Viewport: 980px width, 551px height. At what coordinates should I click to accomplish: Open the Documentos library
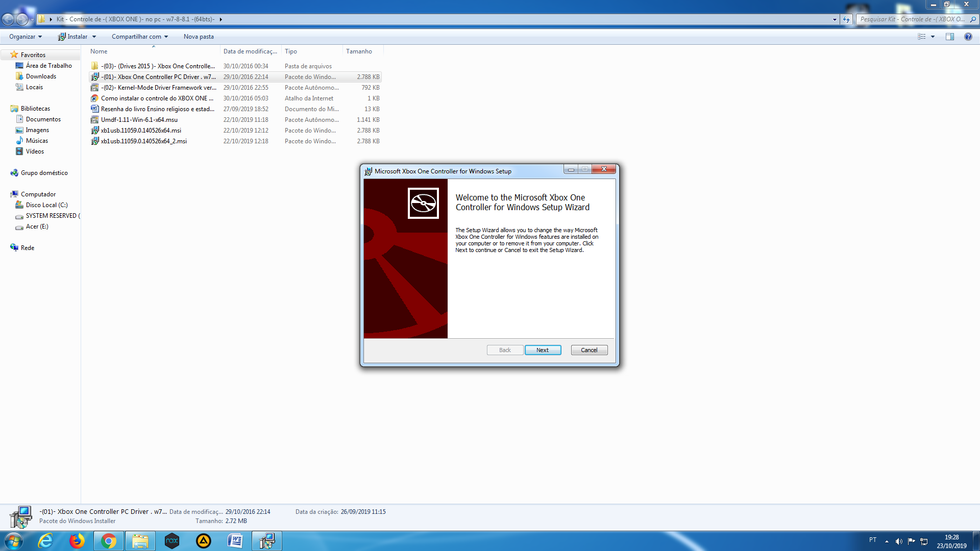(x=42, y=119)
